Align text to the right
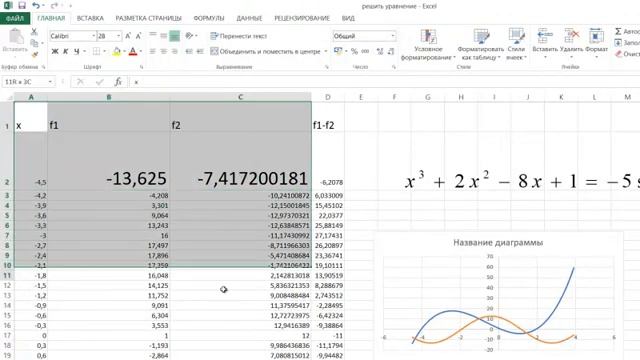640x360 pixels. [174, 51]
